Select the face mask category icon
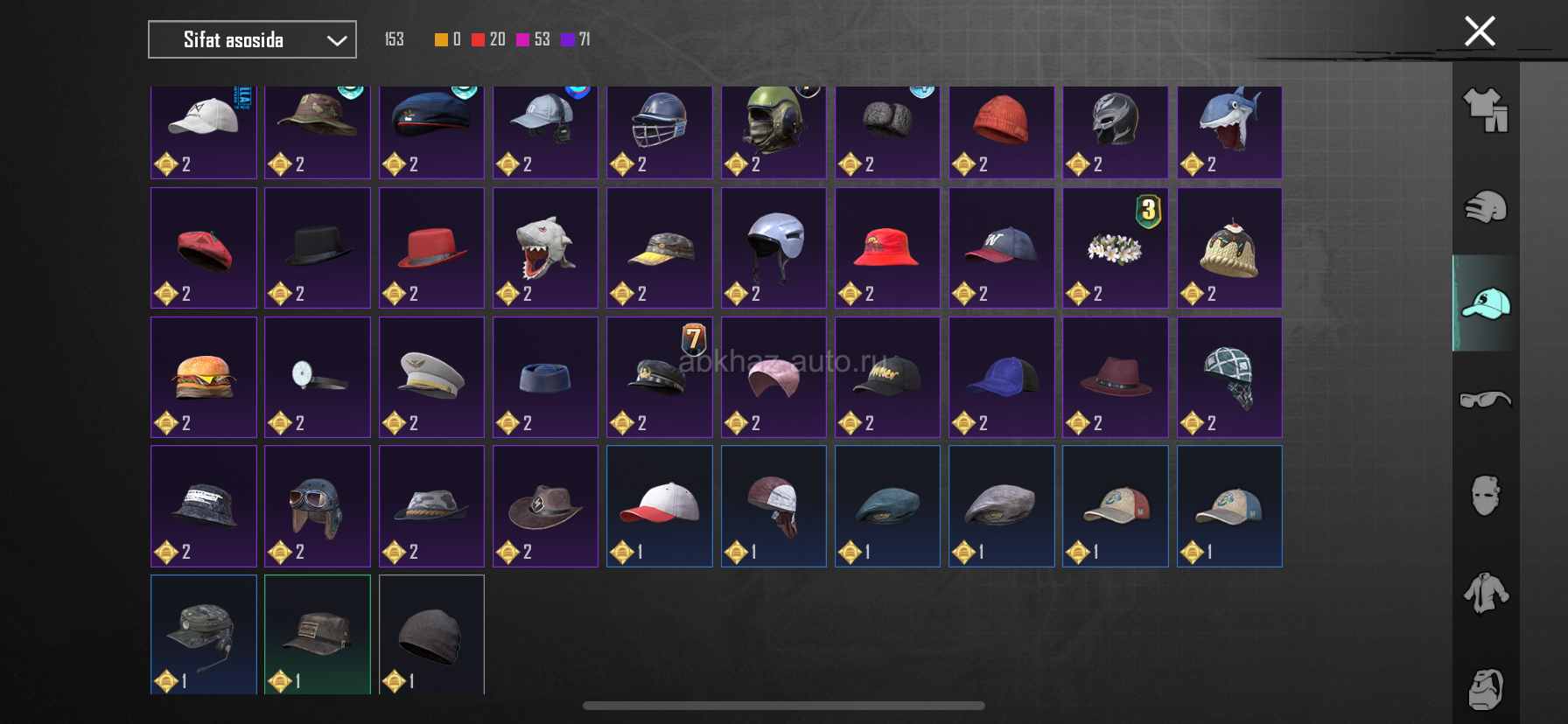Screen dimensions: 1568x724 click(x=1486, y=496)
